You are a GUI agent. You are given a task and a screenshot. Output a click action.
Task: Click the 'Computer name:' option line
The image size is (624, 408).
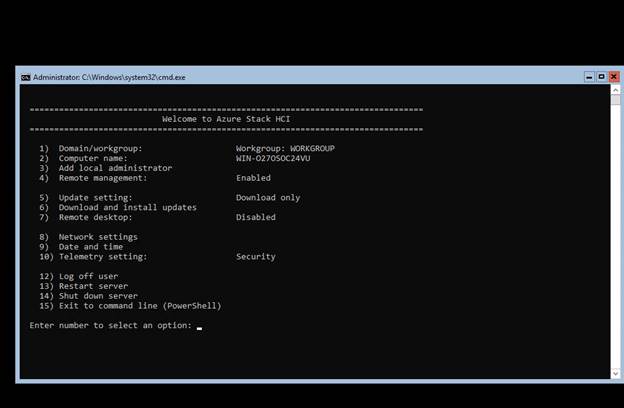83,158
